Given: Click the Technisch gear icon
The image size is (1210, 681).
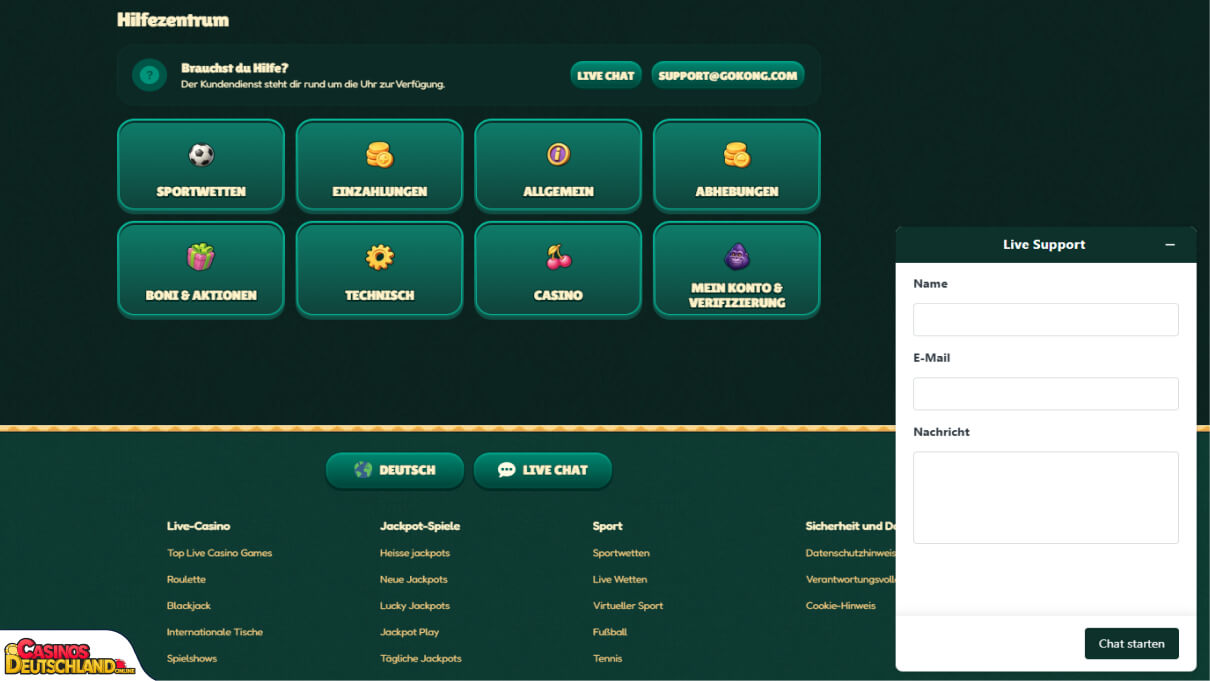Looking at the screenshot, I should 380,257.
